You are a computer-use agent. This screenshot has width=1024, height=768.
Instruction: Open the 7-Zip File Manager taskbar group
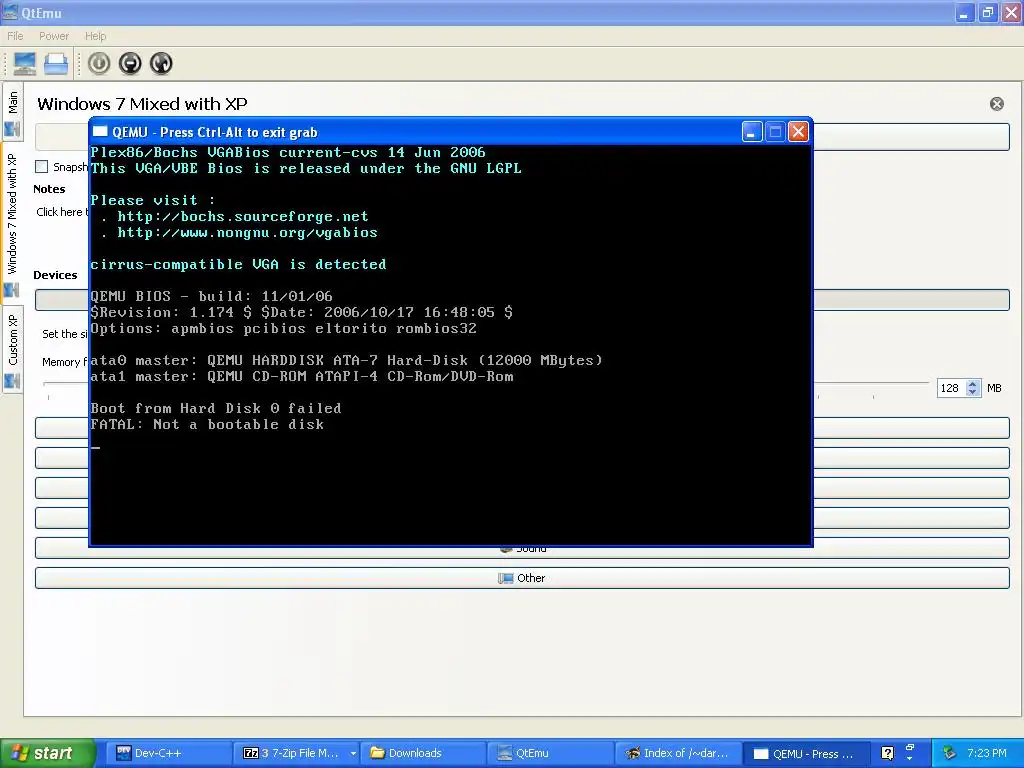pos(298,753)
